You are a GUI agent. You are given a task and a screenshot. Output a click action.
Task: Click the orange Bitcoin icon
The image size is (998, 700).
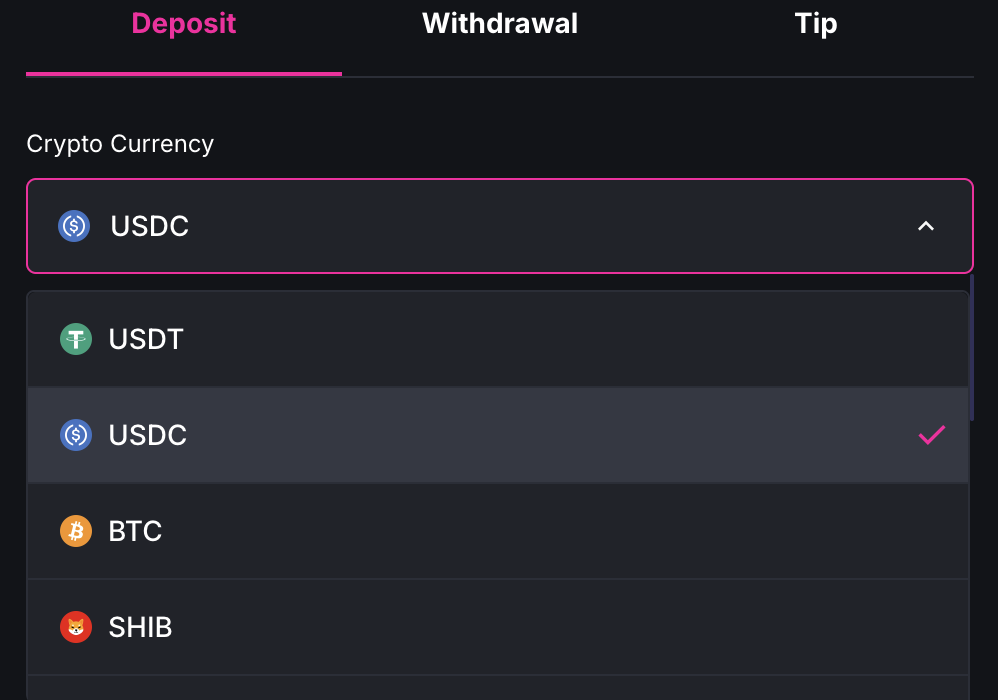(76, 531)
